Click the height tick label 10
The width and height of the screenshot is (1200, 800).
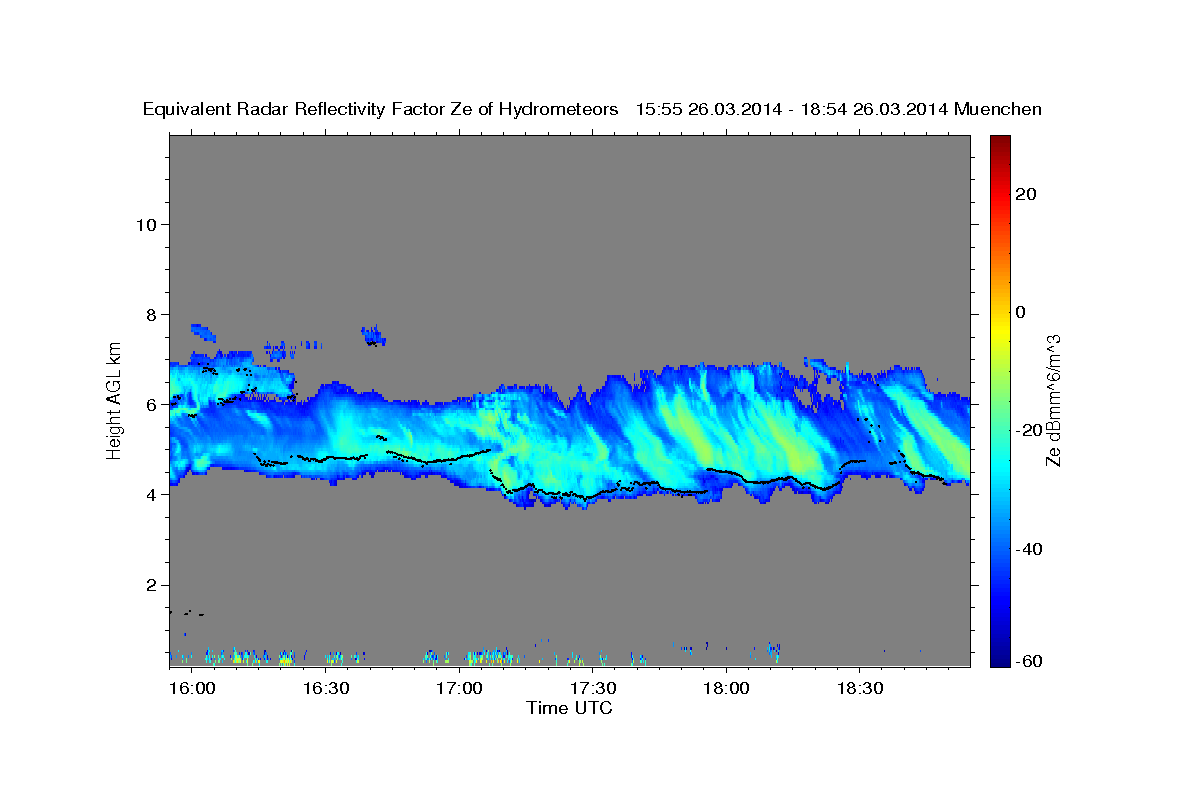click(145, 224)
